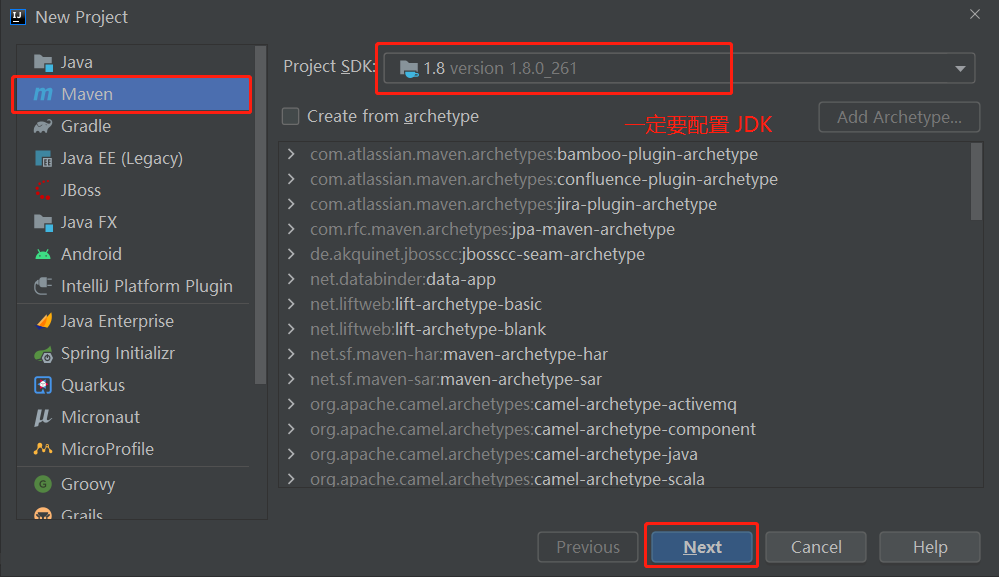Close the New Project dialog
Viewport: 999px width, 577px height.
(x=975, y=14)
